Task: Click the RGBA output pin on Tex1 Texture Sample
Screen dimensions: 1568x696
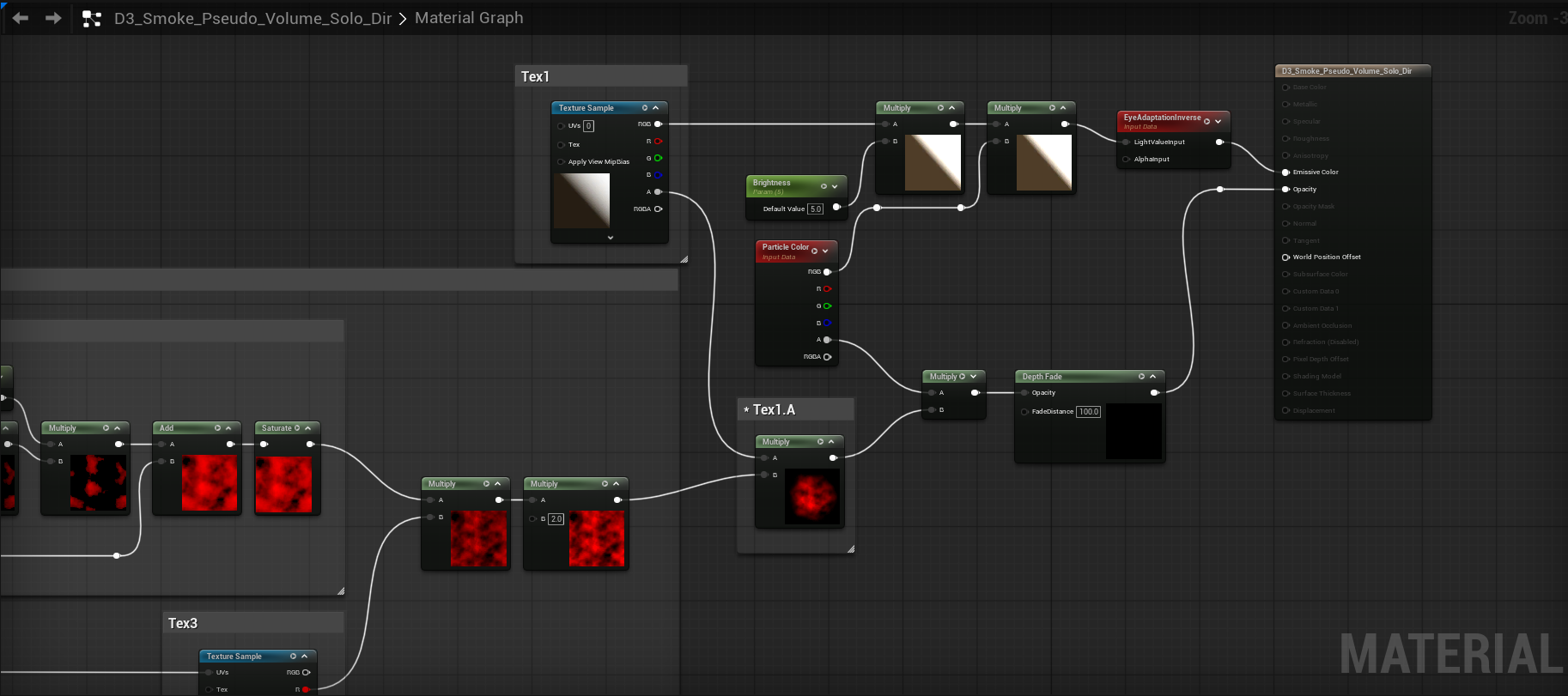Action: click(x=659, y=209)
